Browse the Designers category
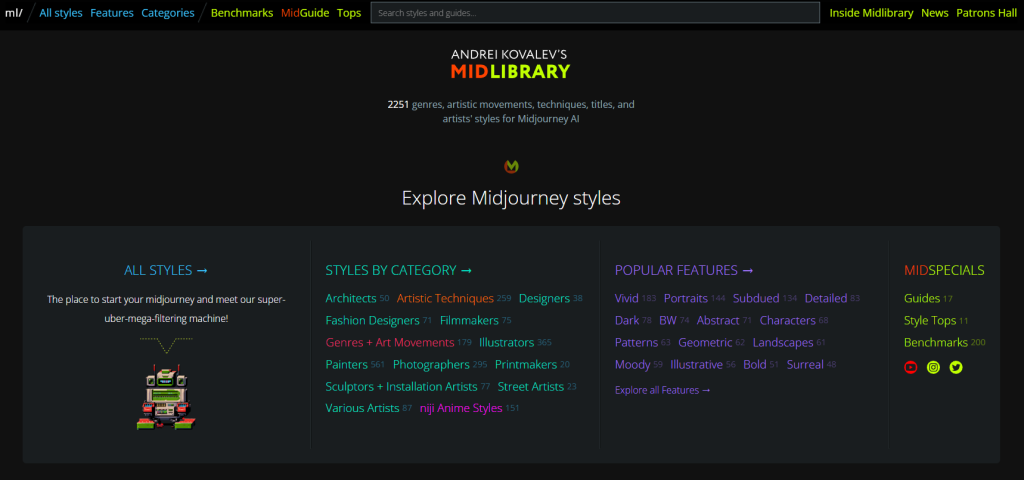This screenshot has width=1024, height=480. [x=544, y=298]
